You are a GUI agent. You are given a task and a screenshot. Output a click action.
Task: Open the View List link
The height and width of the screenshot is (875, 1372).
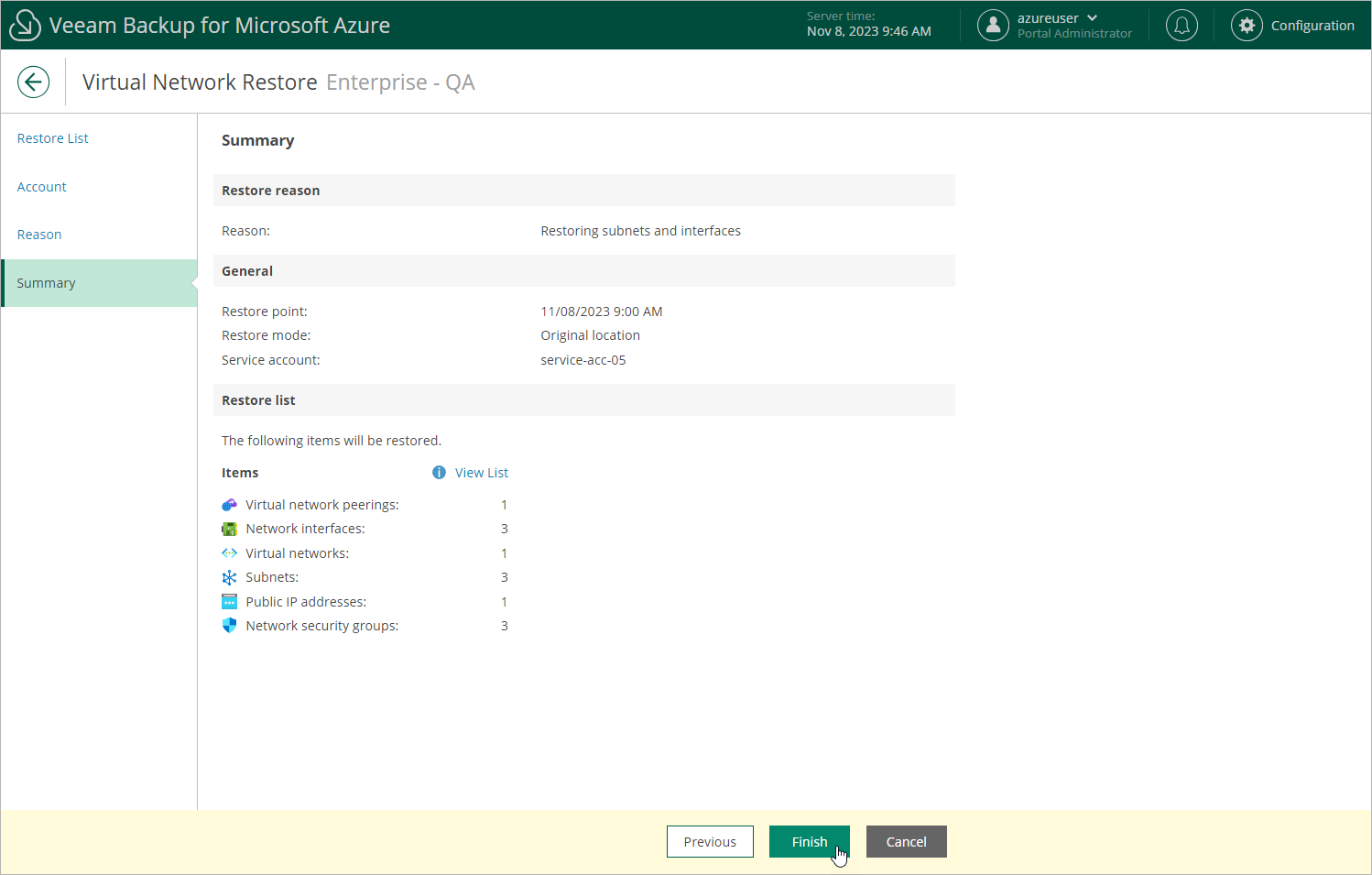[482, 473]
